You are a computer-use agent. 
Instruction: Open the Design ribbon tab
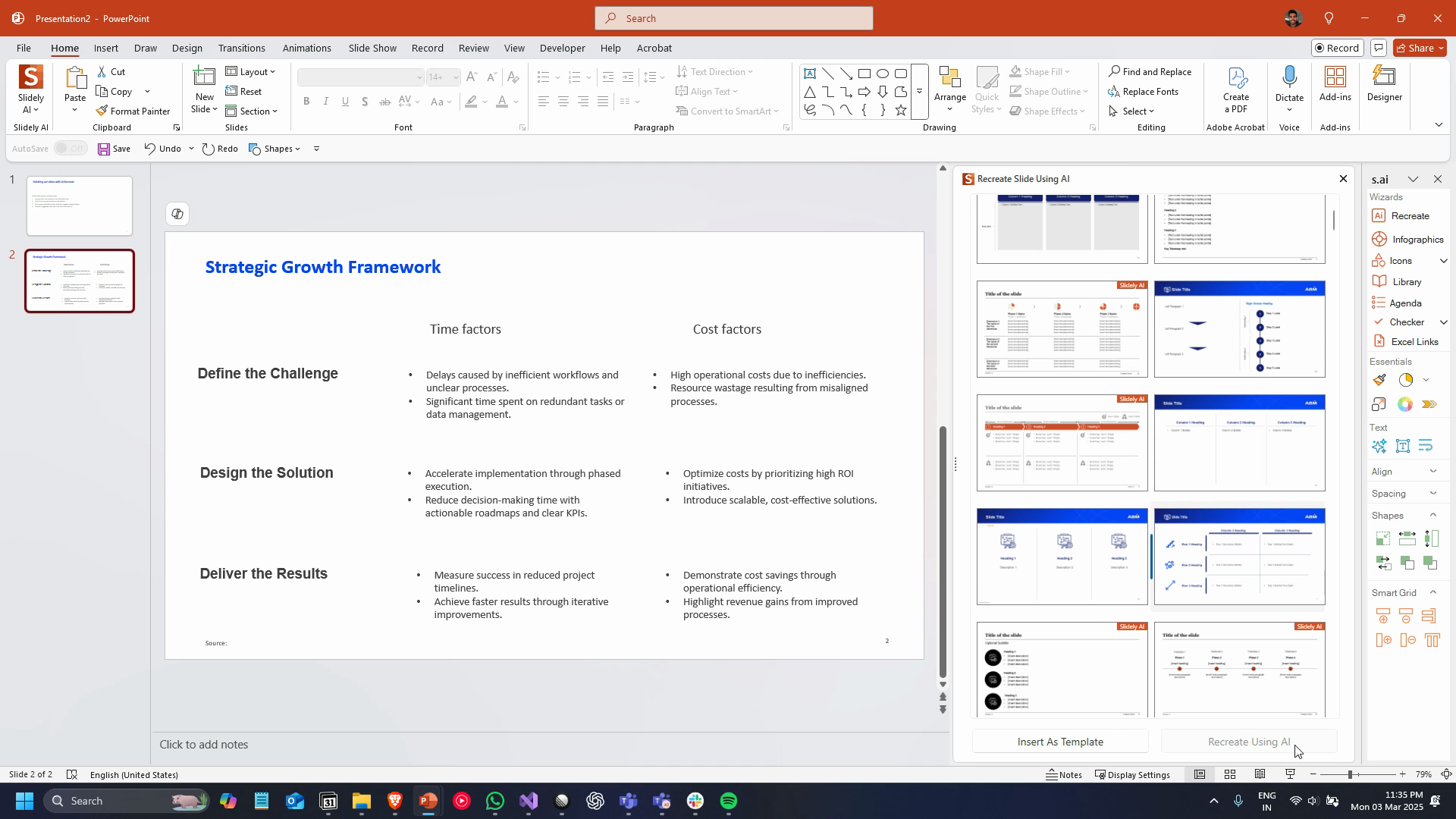tap(187, 48)
